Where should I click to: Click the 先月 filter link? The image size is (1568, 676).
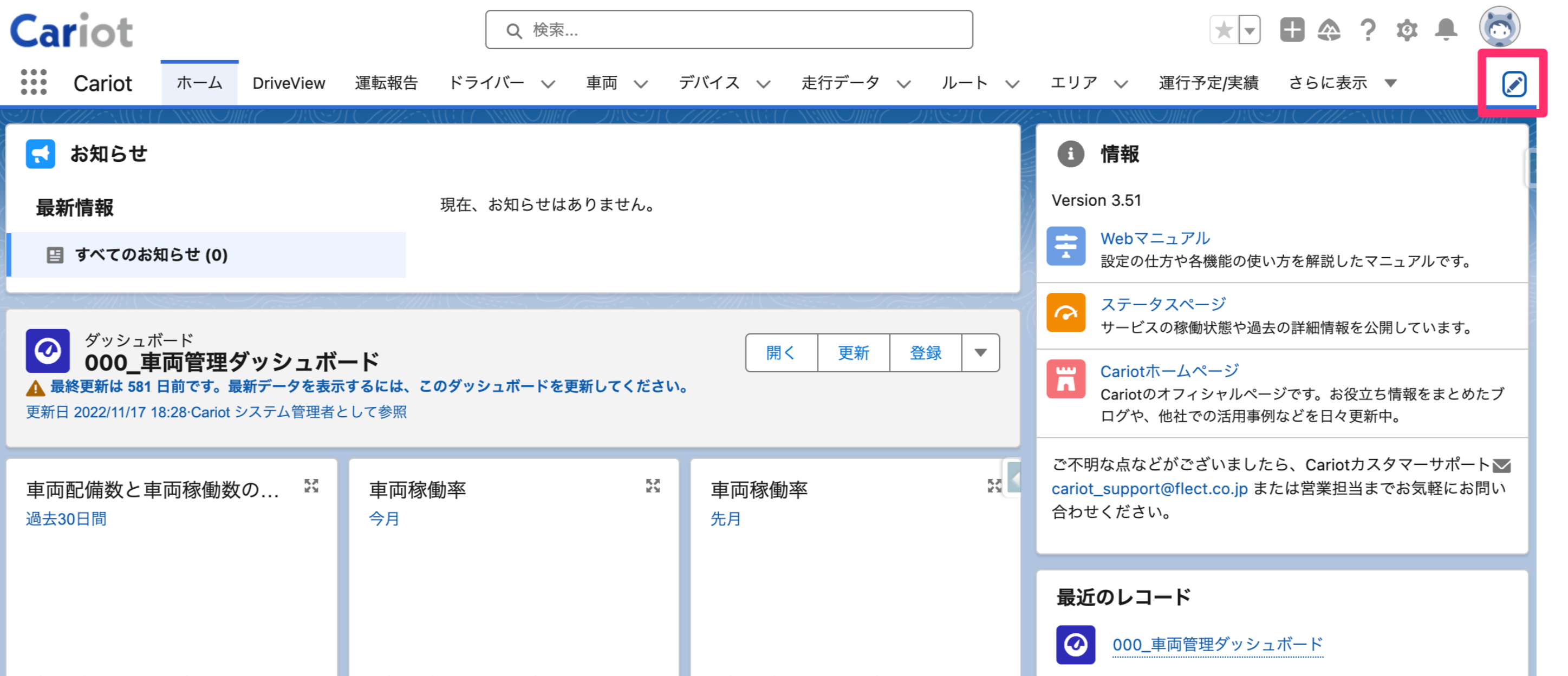tap(726, 519)
